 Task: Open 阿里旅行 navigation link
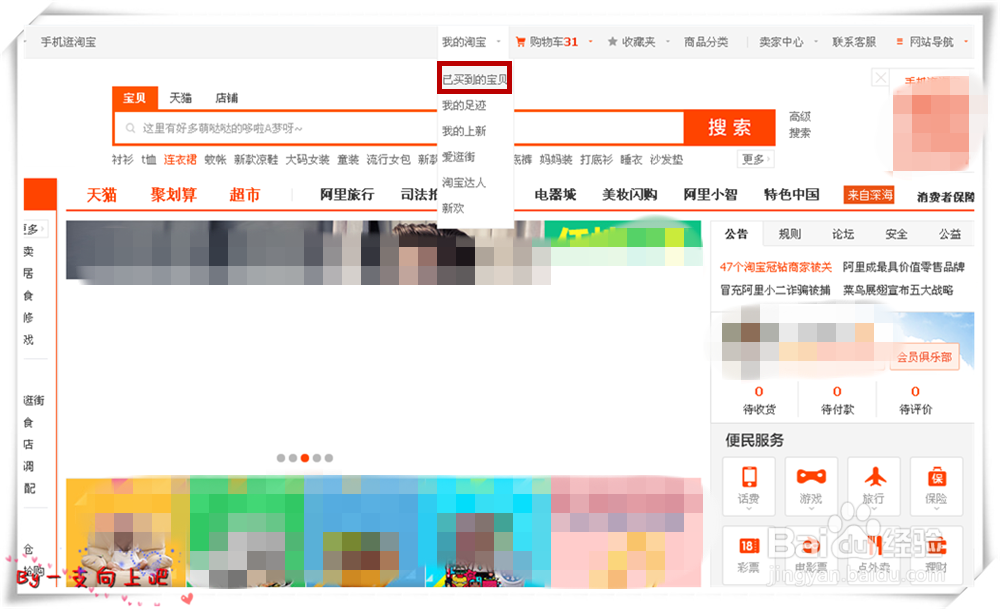point(347,194)
